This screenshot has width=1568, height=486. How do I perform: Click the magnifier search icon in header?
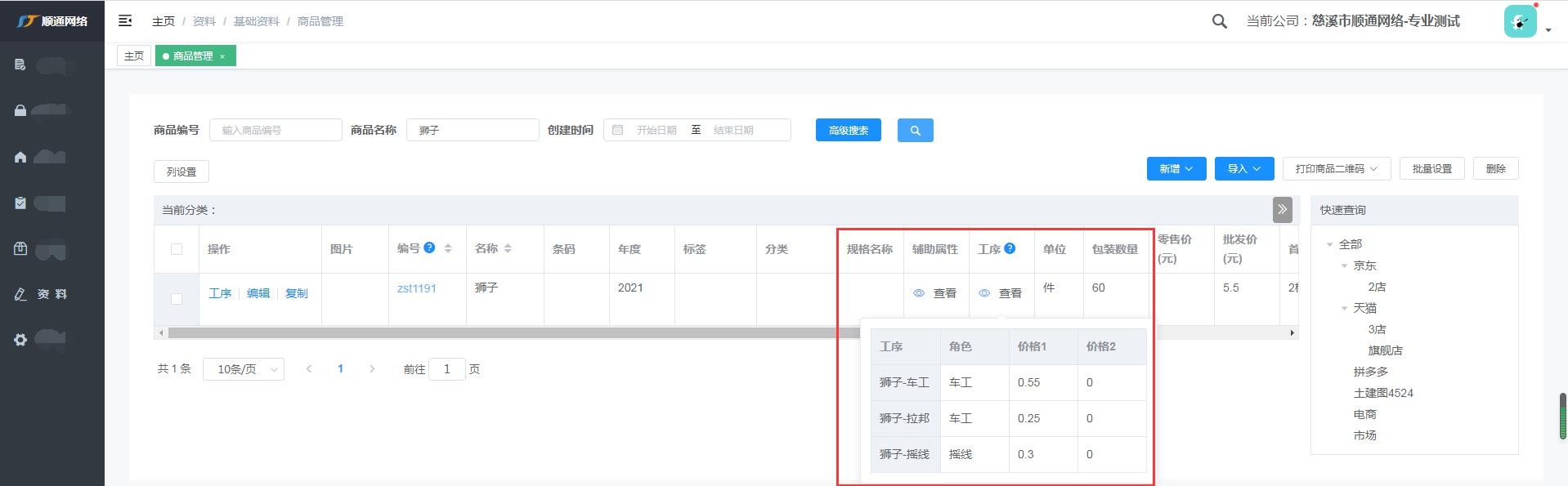pyautogui.click(x=1219, y=21)
